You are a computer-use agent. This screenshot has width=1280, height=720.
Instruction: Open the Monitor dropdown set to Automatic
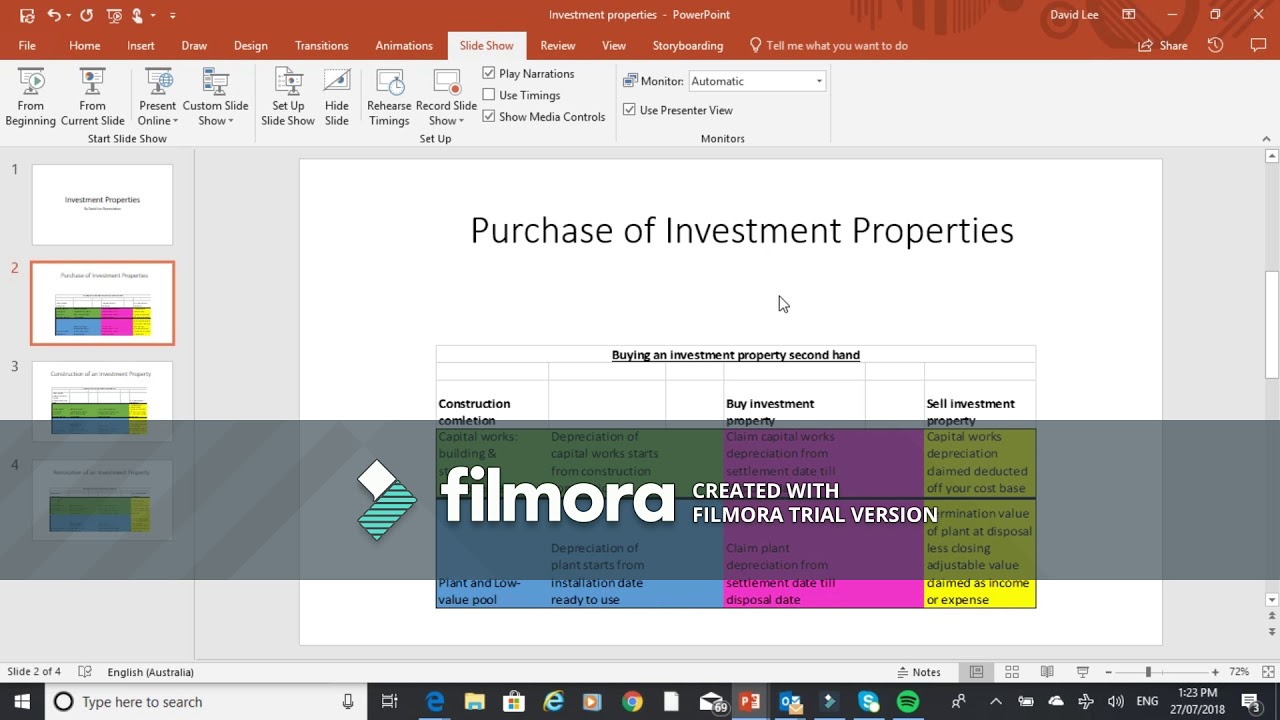point(756,81)
